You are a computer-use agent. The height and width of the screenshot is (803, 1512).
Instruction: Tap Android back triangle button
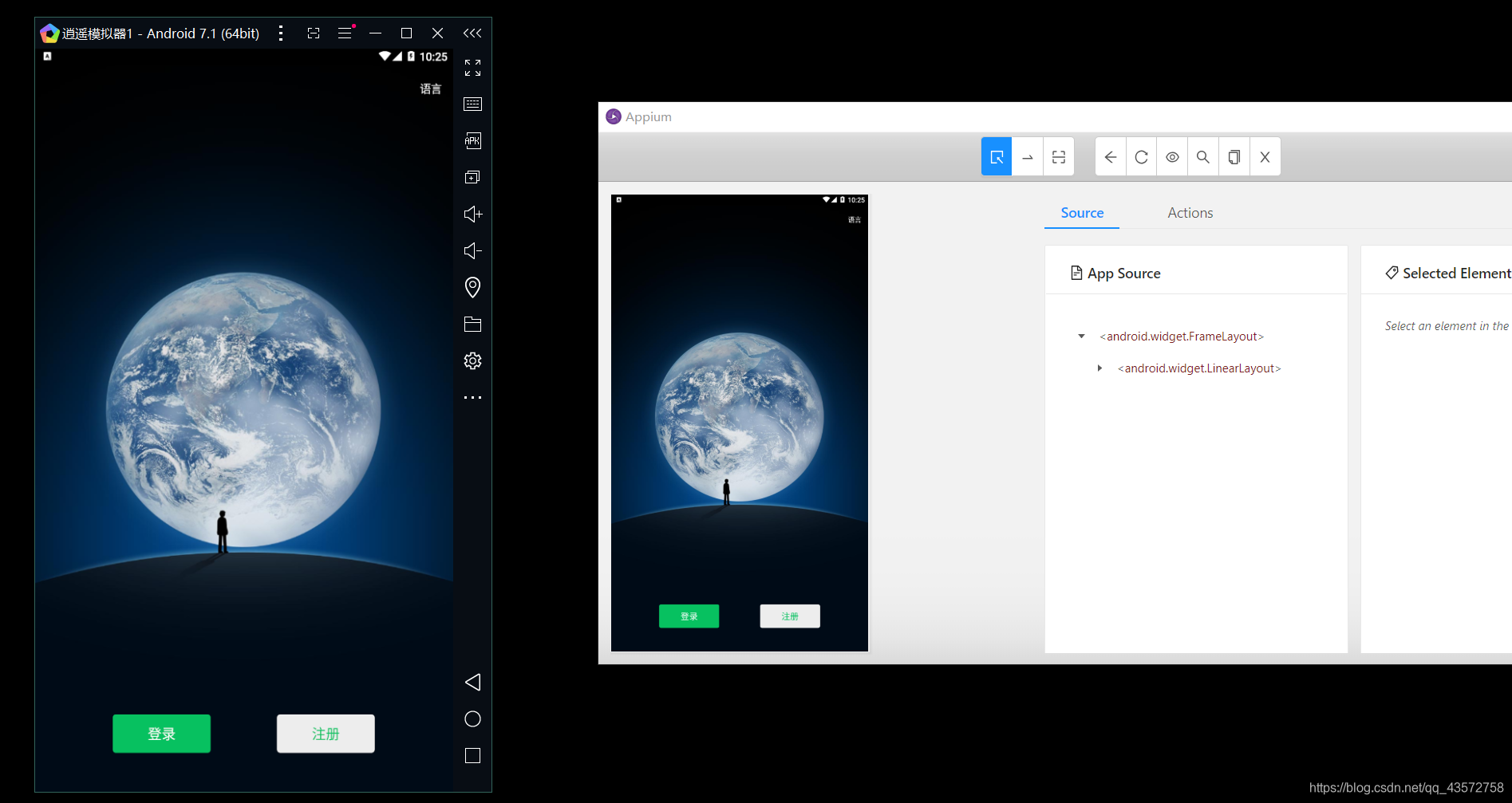472,682
